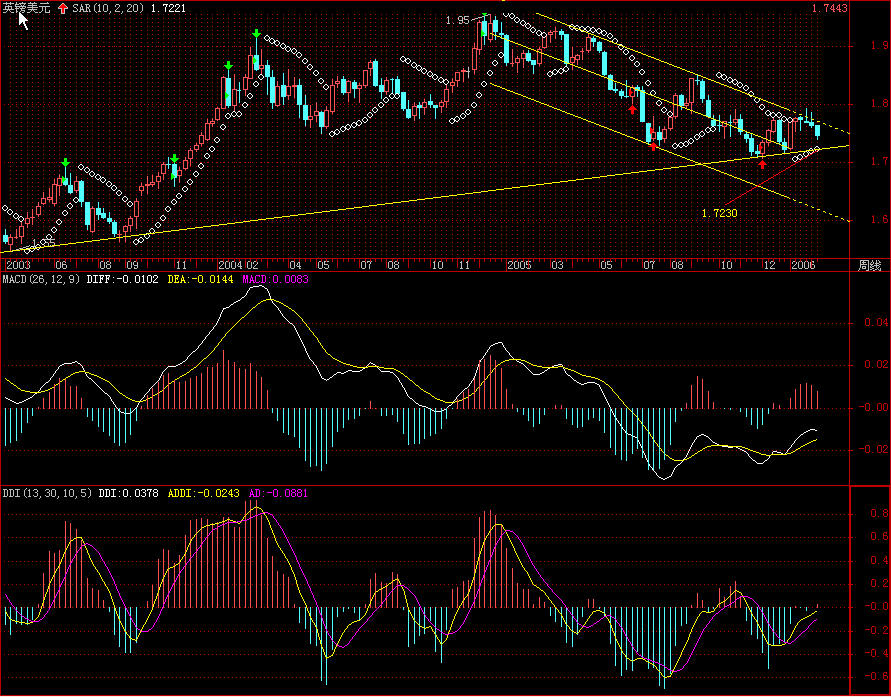Click the yellow DEA:-0.0144 readout
The image size is (891, 697).
pyautogui.click(x=201, y=279)
